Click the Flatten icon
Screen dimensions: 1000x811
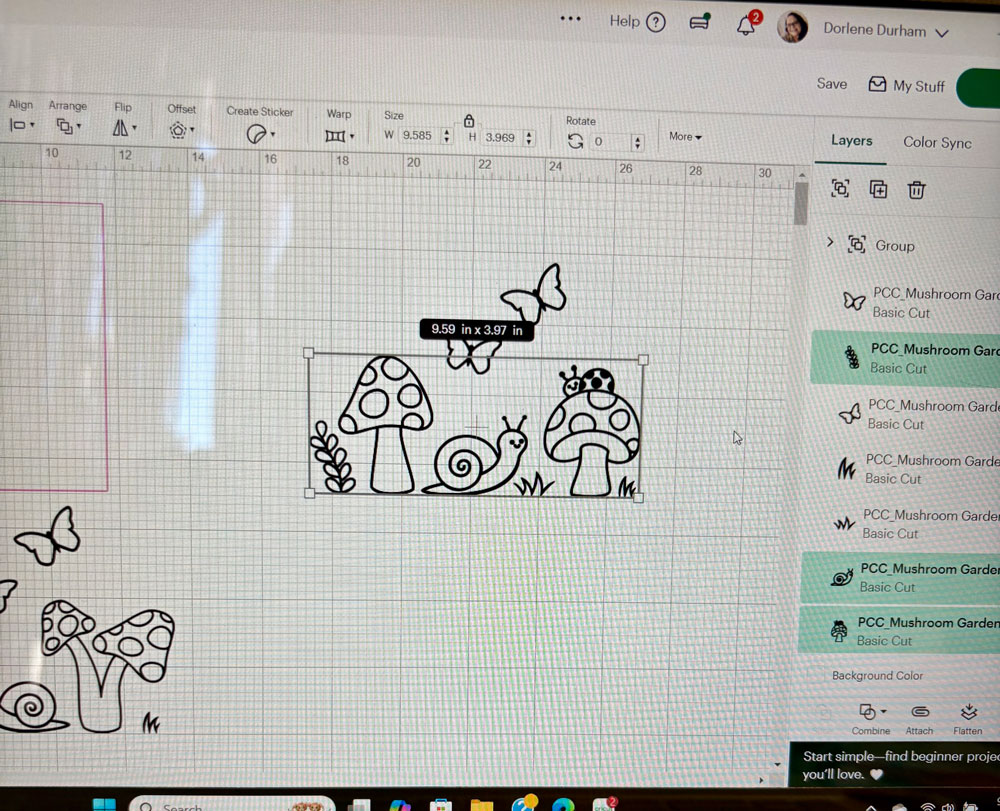pos(967,712)
